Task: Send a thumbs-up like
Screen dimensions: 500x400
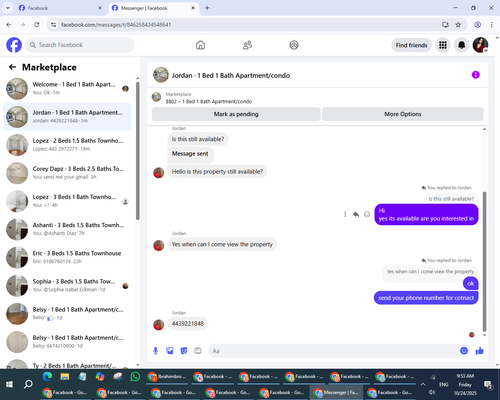Action: click(x=479, y=351)
